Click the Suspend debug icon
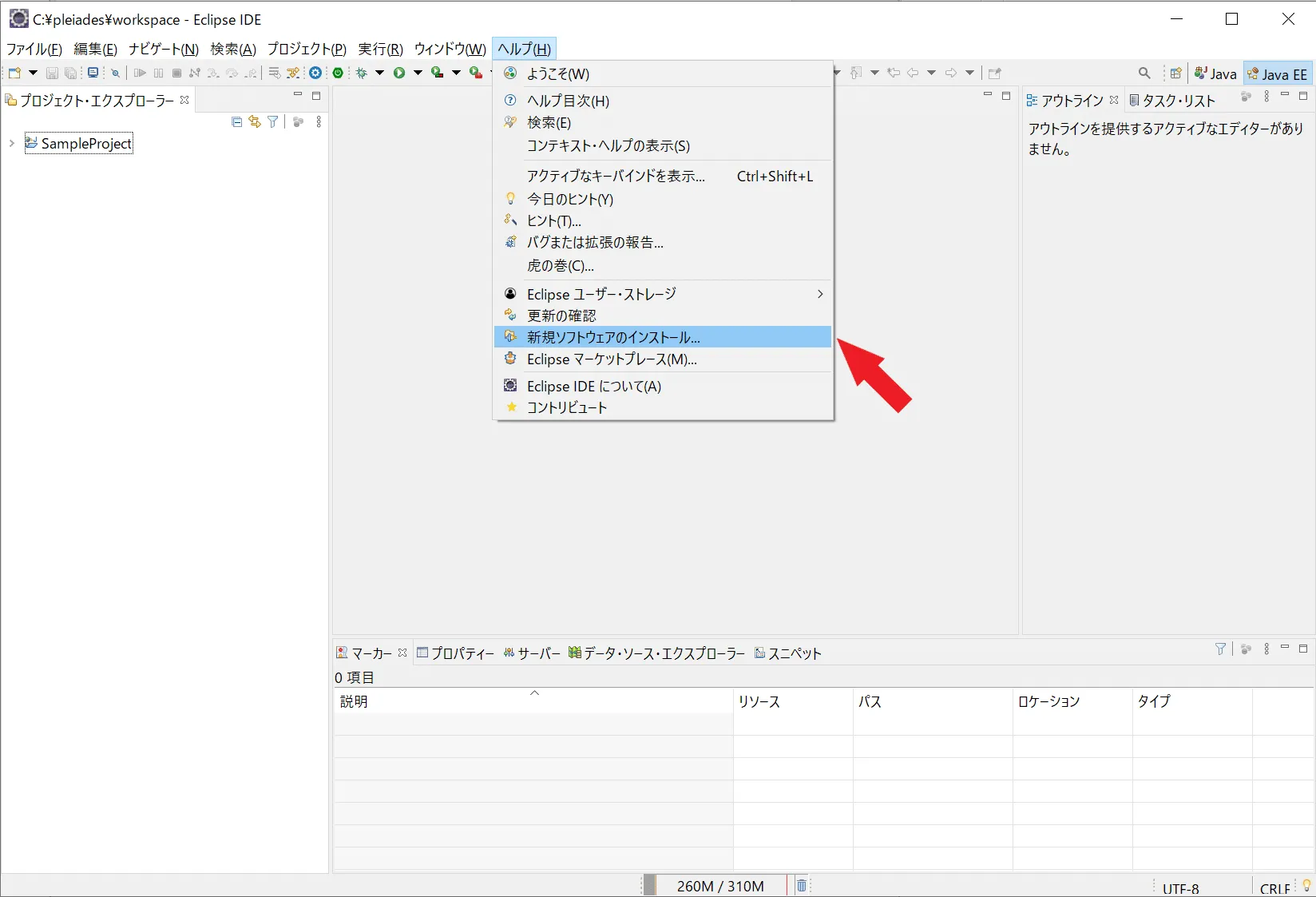This screenshot has width=1316, height=897. tap(158, 73)
